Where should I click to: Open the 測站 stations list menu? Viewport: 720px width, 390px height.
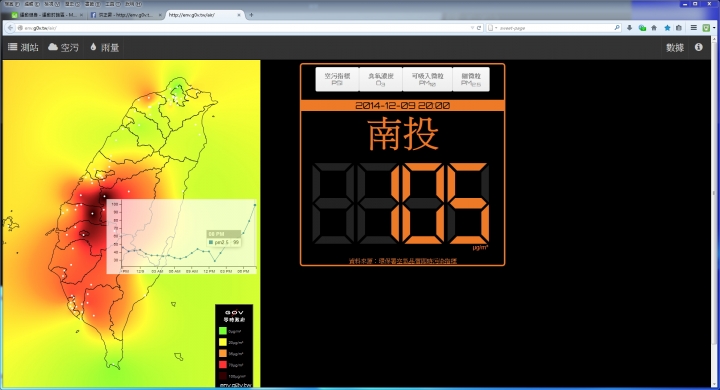click(x=23, y=47)
